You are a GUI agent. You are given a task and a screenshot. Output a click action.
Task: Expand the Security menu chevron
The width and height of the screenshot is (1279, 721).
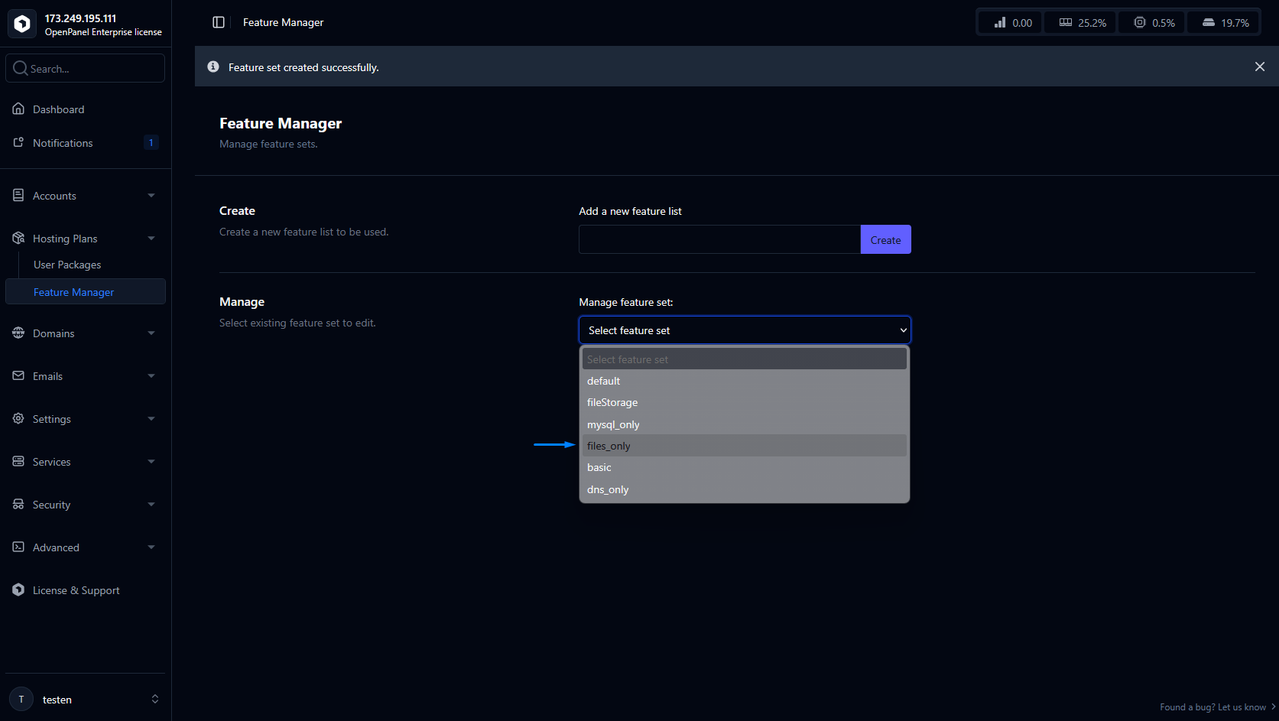click(x=151, y=505)
